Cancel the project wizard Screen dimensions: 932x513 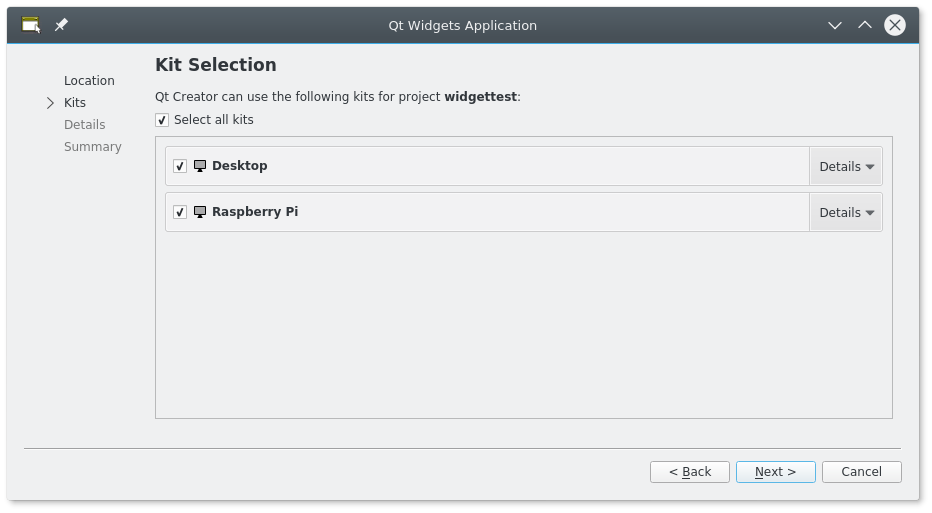pyautogui.click(x=861, y=472)
